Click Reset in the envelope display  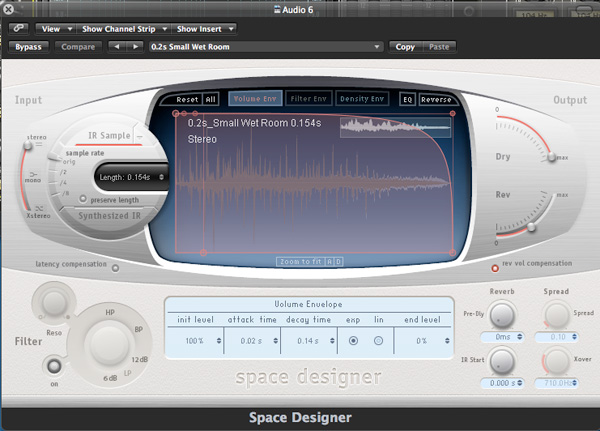tap(187, 100)
